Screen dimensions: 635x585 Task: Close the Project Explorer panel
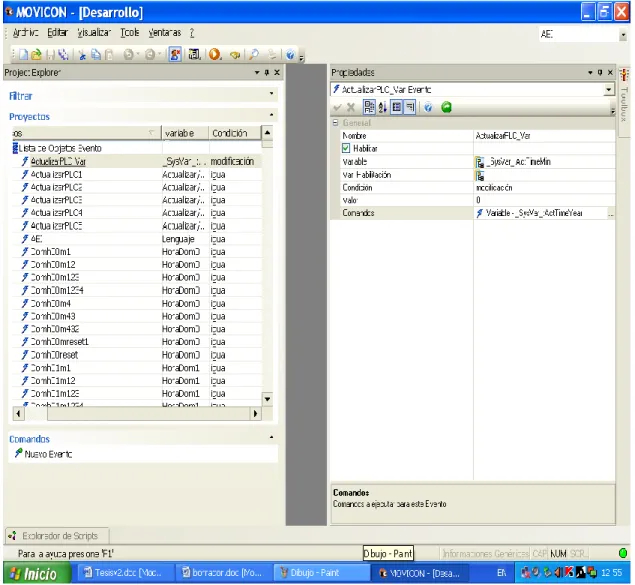(x=277, y=72)
